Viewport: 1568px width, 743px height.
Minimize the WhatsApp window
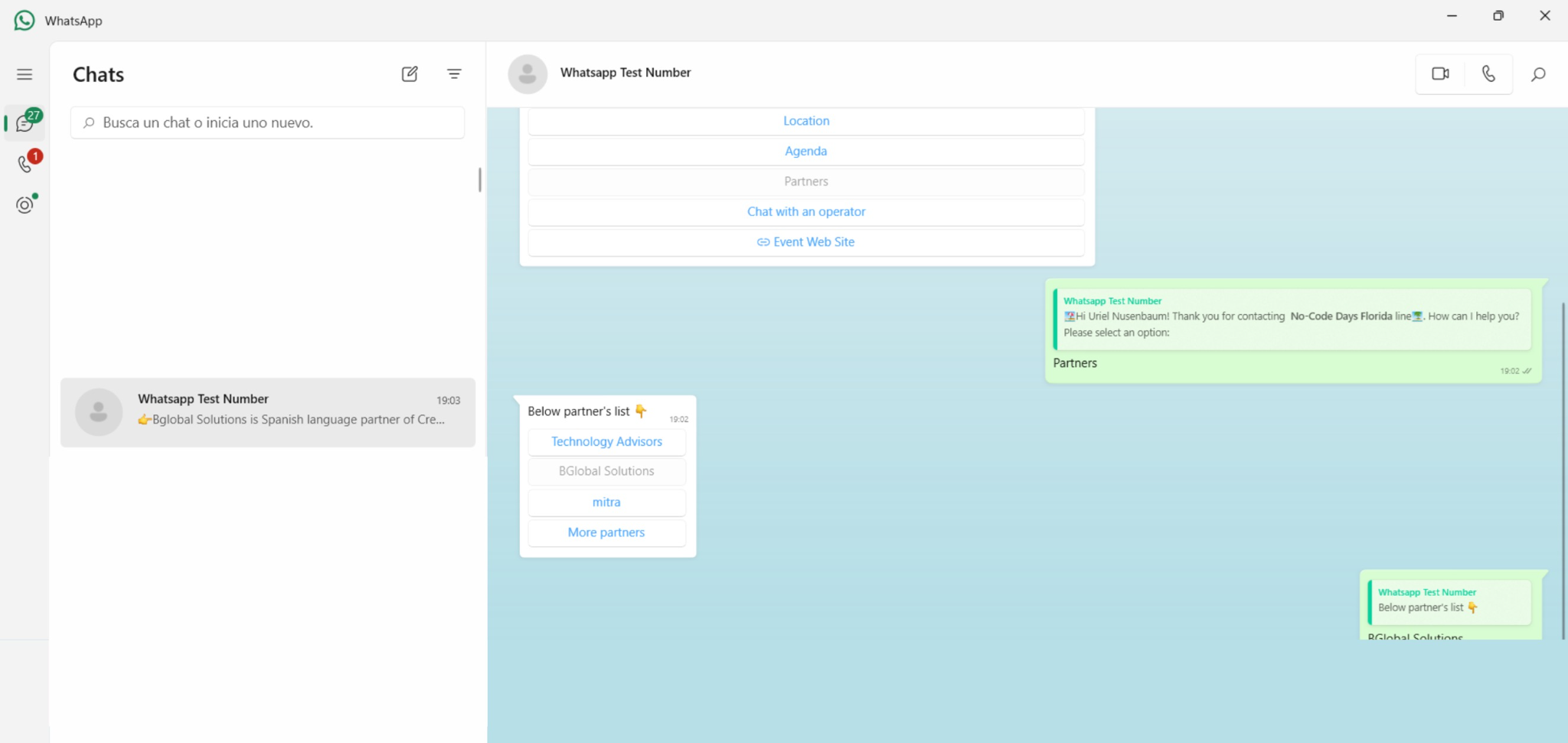click(x=1452, y=15)
